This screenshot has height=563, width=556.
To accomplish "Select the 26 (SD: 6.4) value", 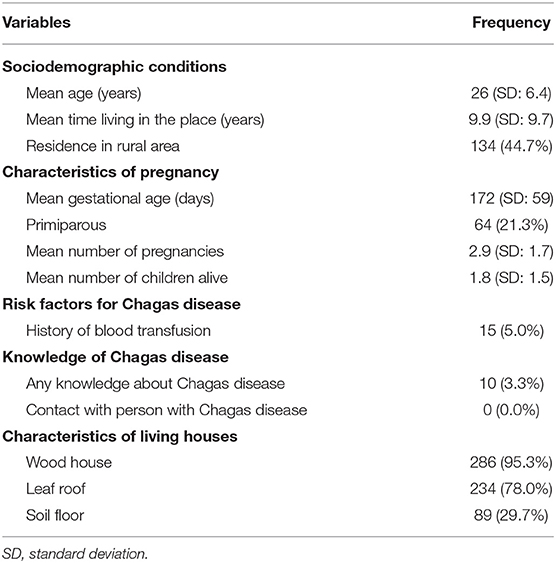I will 511,93.
